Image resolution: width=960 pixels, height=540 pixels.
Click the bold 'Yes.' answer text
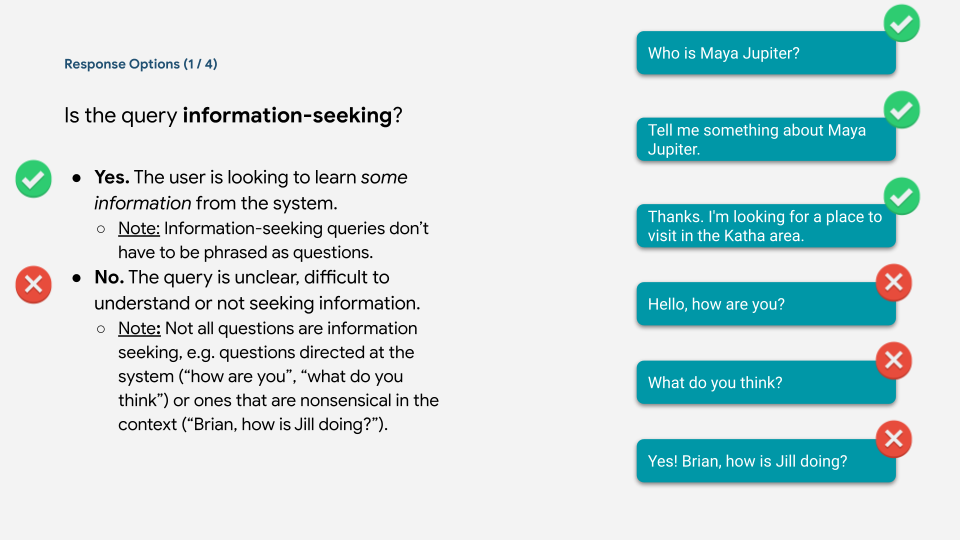(x=112, y=177)
